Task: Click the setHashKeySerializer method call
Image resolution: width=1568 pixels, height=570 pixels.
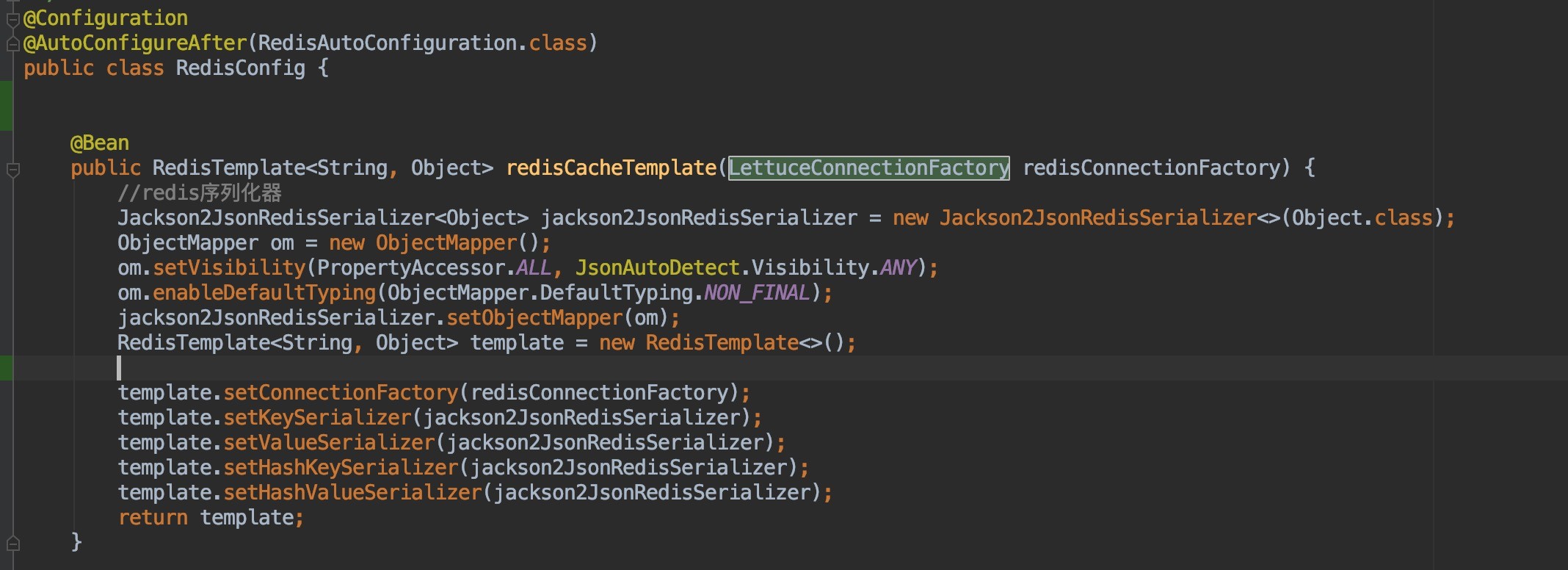Action: 341,468
